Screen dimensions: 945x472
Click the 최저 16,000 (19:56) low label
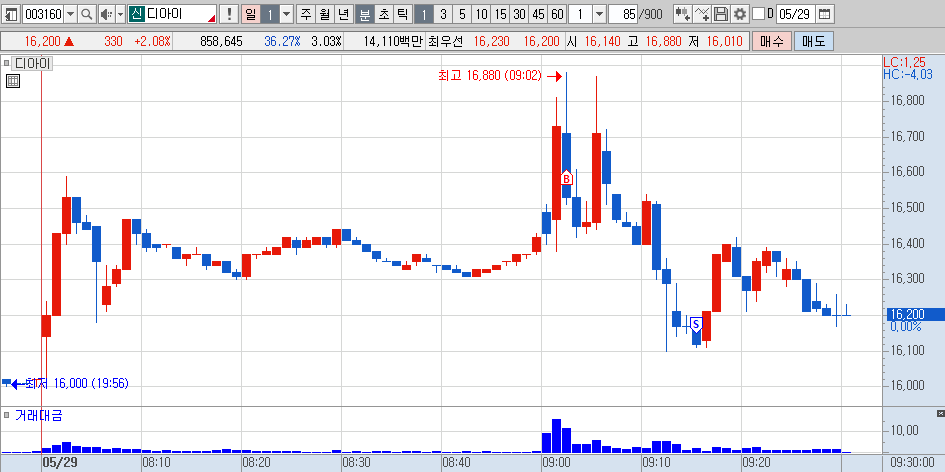pyautogui.click(x=77, y=383)
